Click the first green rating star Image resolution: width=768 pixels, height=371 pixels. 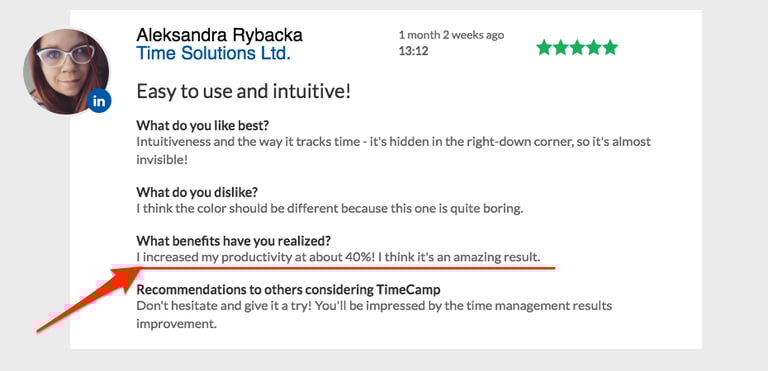544,48
